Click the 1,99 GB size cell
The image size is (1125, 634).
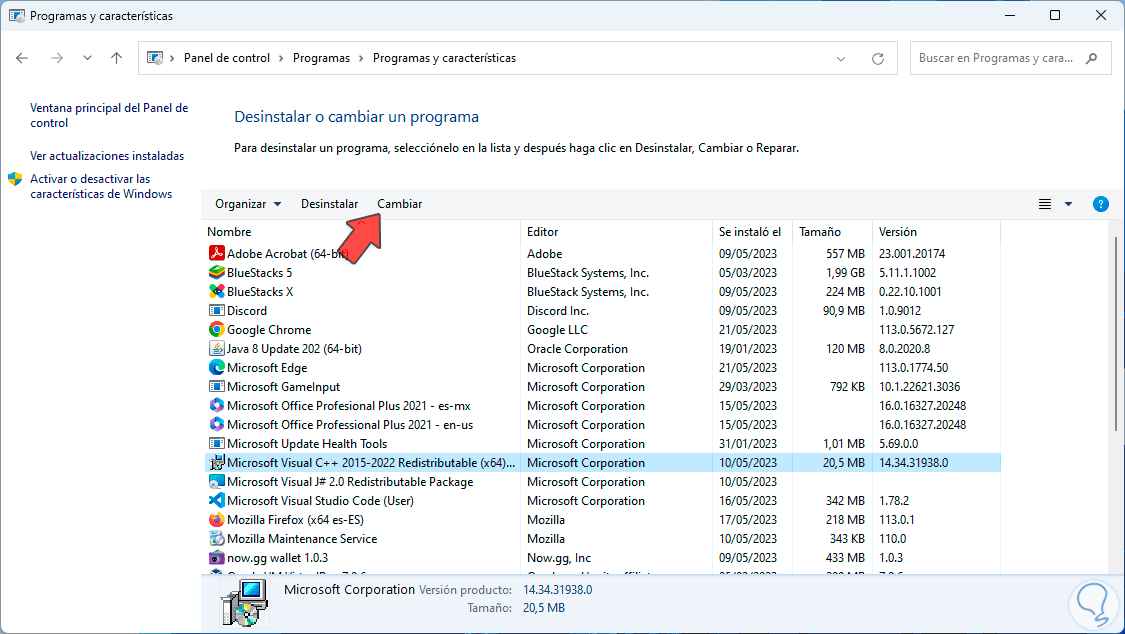tap(845, 273)
